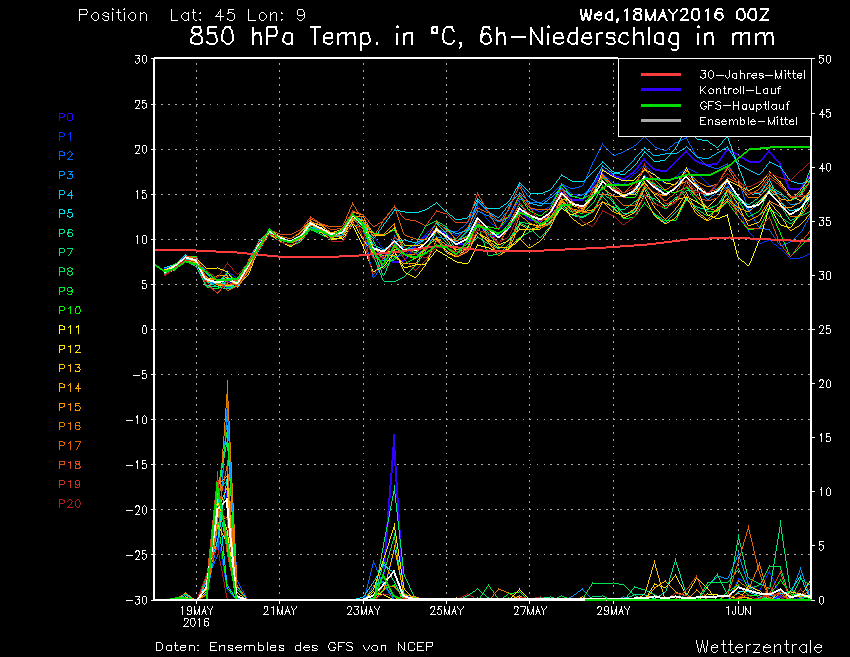Click the P7 member label

pyautogui.click(x=66, y=252)
